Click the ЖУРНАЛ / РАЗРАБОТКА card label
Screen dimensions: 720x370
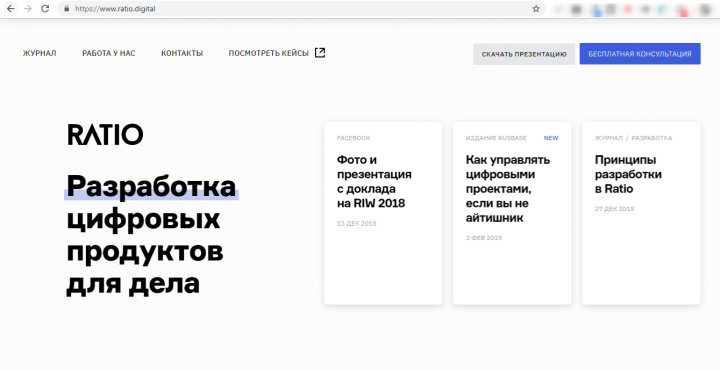point(633,138)
